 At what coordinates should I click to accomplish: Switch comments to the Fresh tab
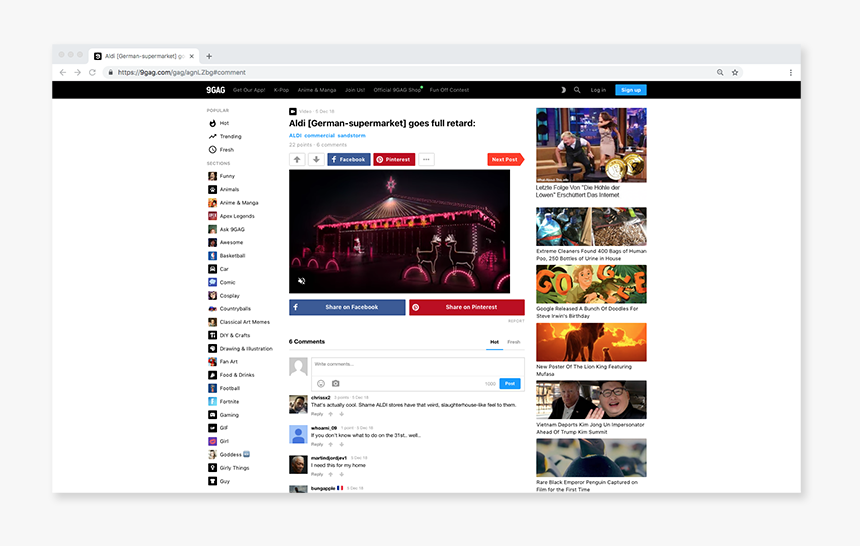tap(513, 342)
